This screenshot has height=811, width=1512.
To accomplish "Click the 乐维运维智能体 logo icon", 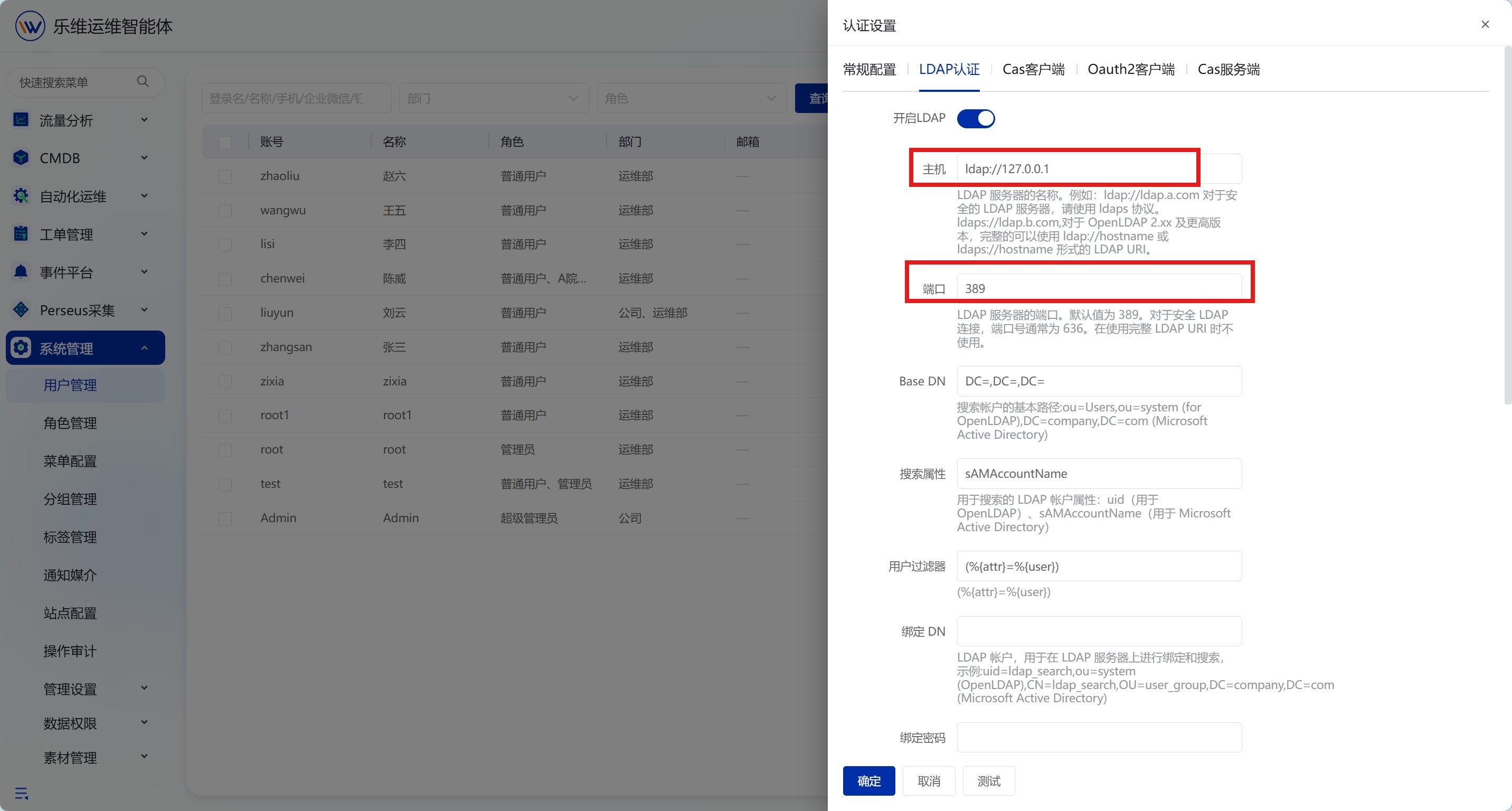I will point(30,26).
